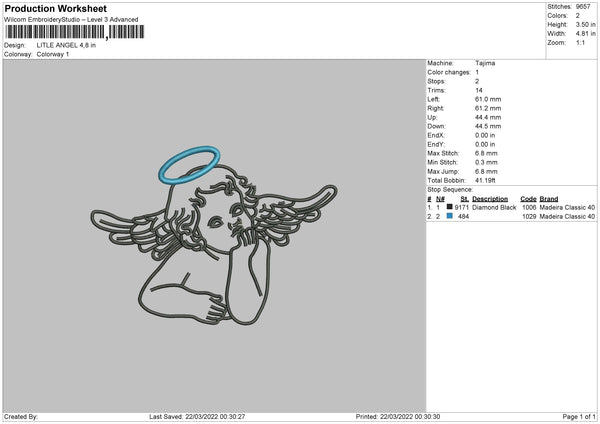Image resolution: width=600 pixels, height=424 pixels.
Task: Click the Down value 44.5 mm
Action: point(488,126)
